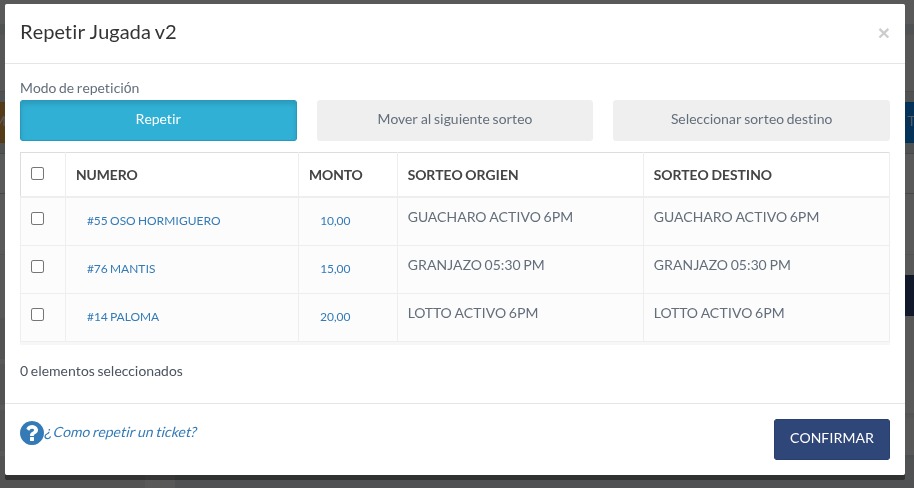This screenshot has height=488, width=914.
Task: Close the Repetir Jugada v2 dialog
Action: 883,33
